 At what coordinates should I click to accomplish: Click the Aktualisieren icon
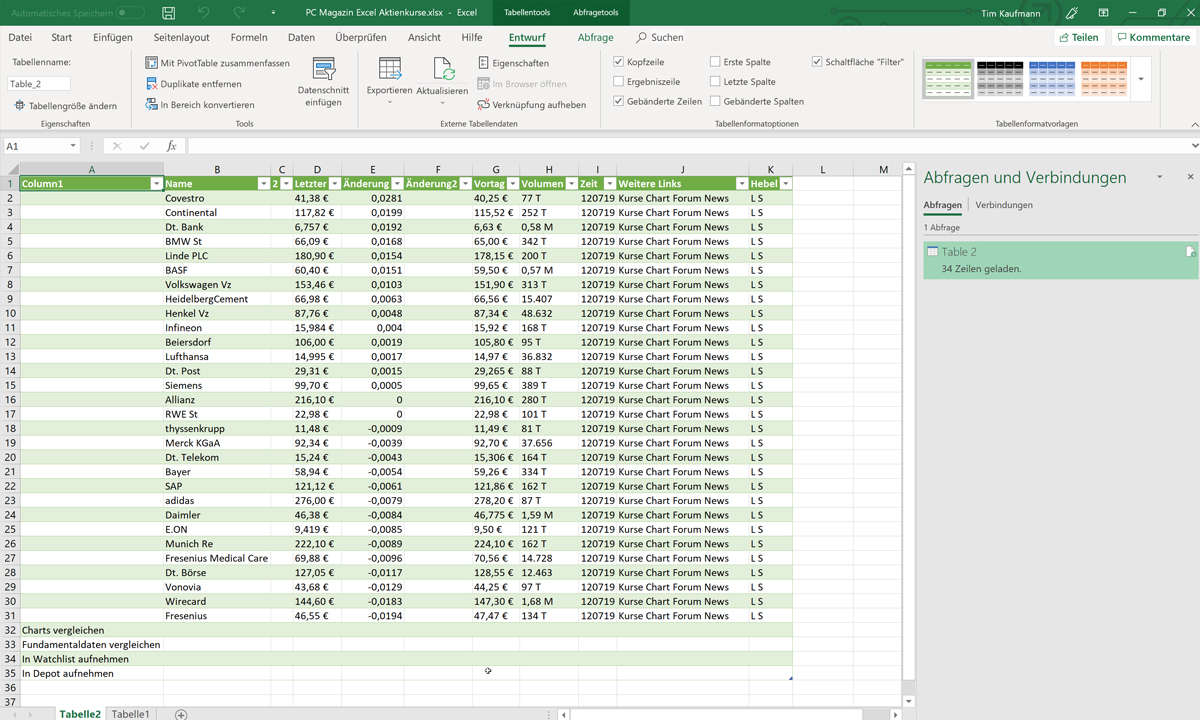point(443,69)
